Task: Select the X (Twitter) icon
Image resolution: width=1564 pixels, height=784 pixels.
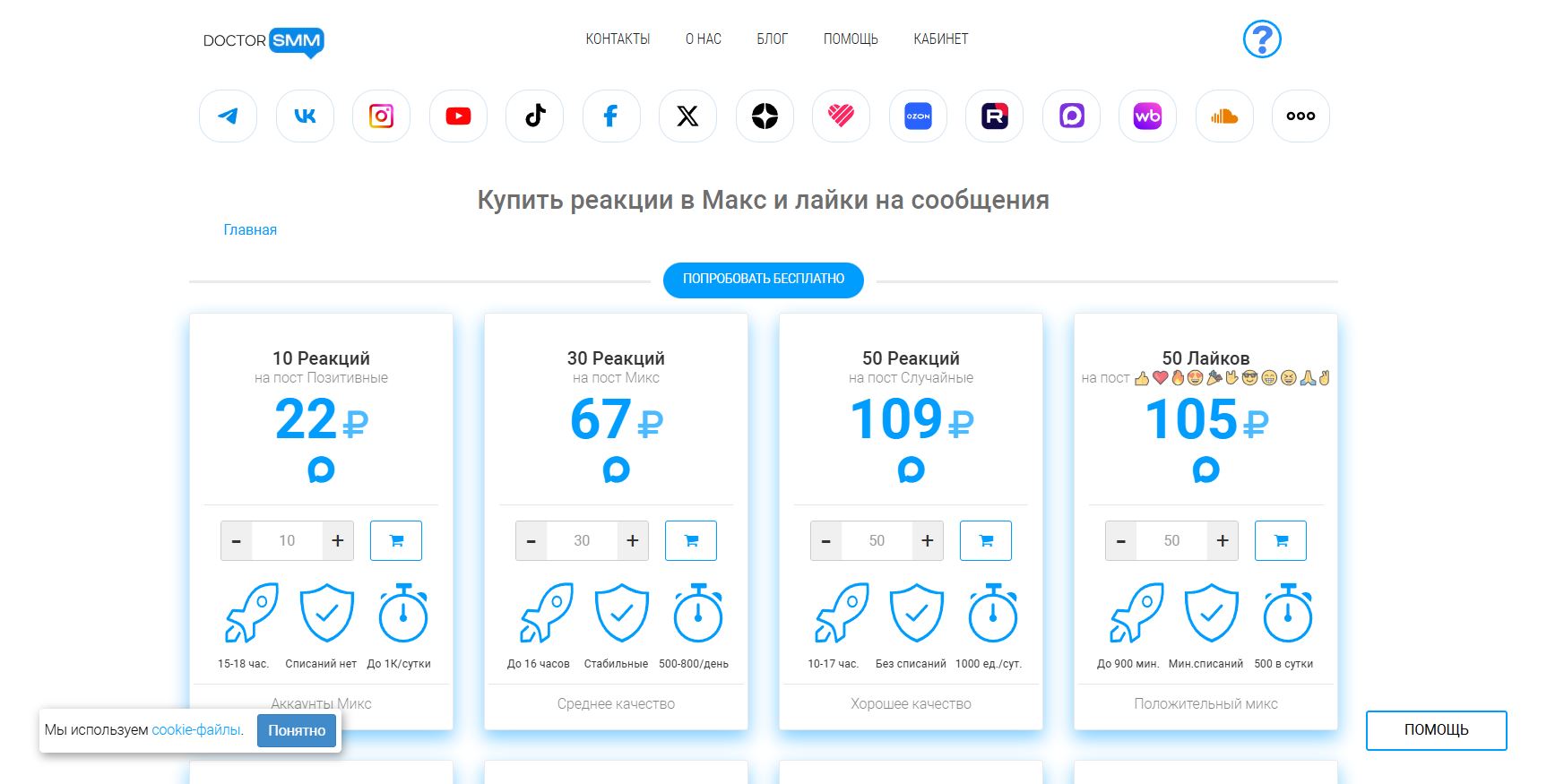Action: [x=687, y=116]
